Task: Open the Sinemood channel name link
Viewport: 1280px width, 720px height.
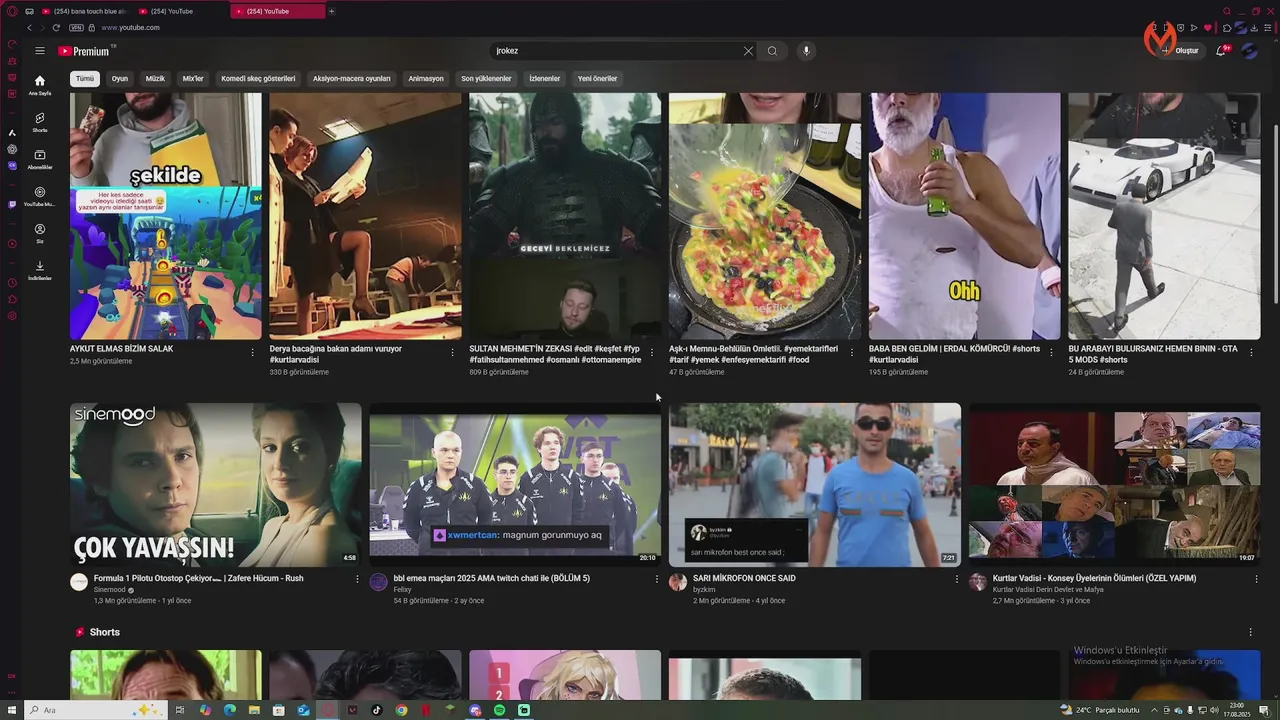Action: (110, 590)
